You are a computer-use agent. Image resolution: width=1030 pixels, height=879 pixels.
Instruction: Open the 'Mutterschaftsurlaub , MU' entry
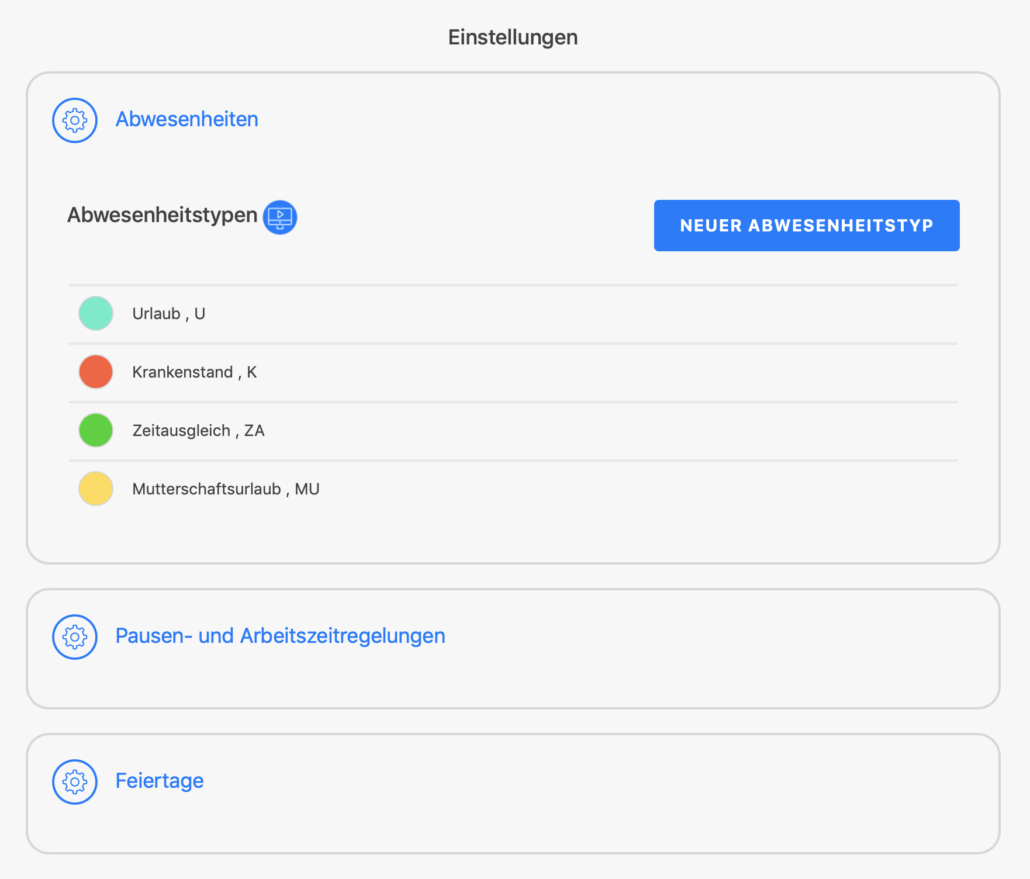(x=513, y=489)
